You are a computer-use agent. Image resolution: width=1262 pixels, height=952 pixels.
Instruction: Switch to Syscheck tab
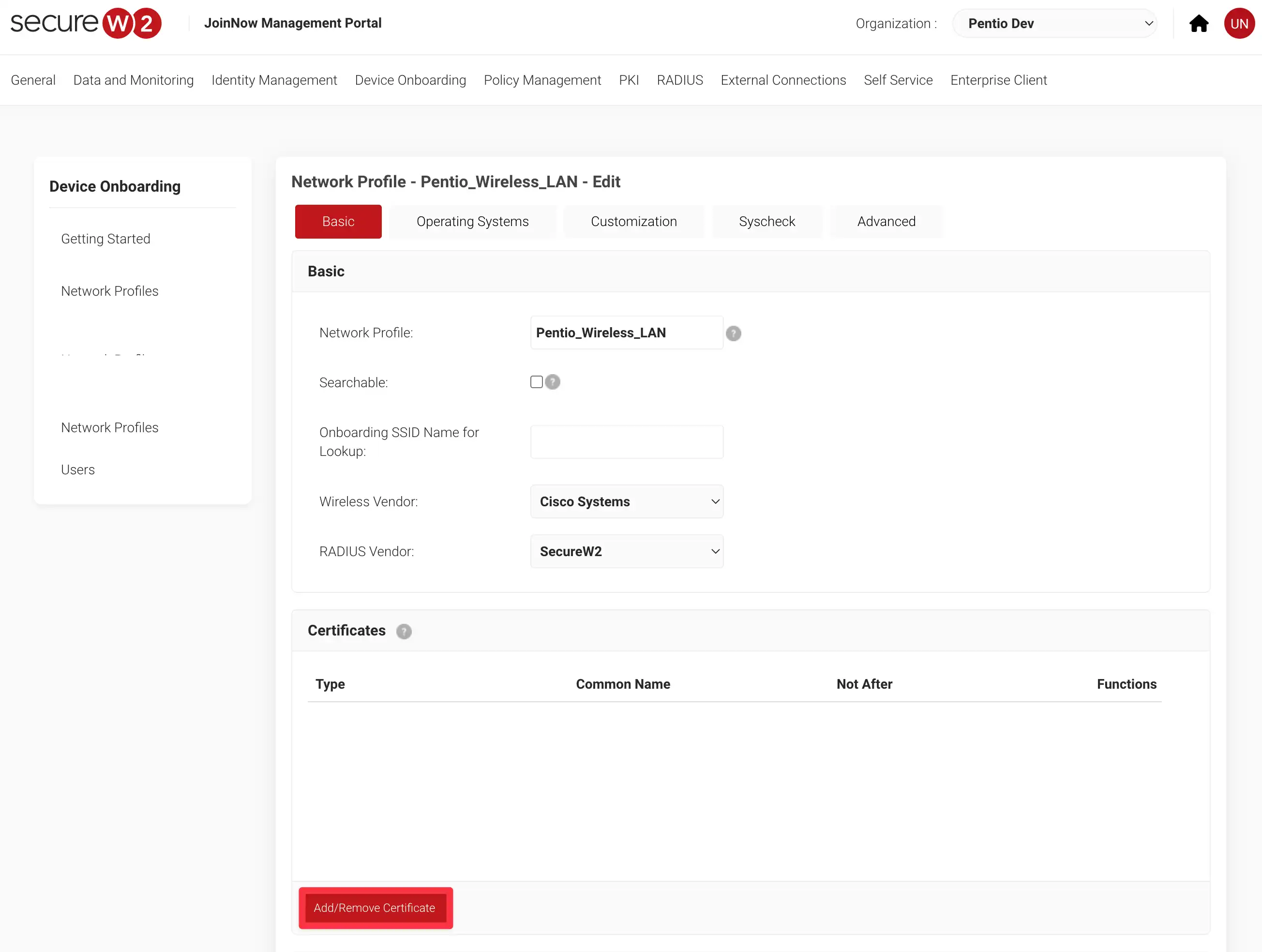pos(767,222)
